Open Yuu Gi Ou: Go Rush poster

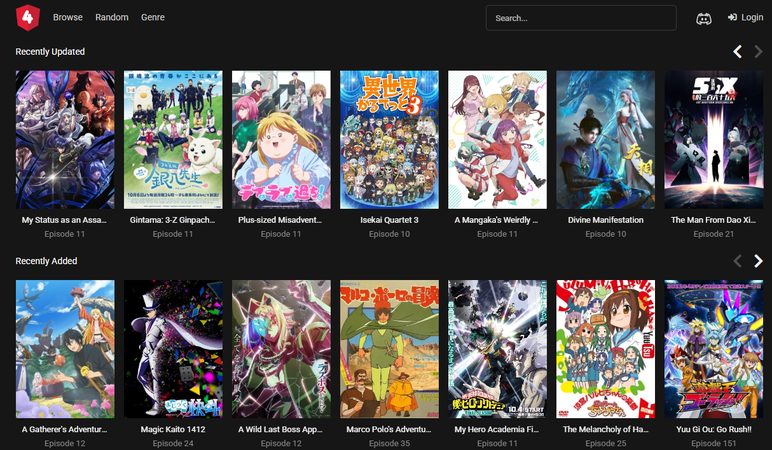[x=713, y=349]
